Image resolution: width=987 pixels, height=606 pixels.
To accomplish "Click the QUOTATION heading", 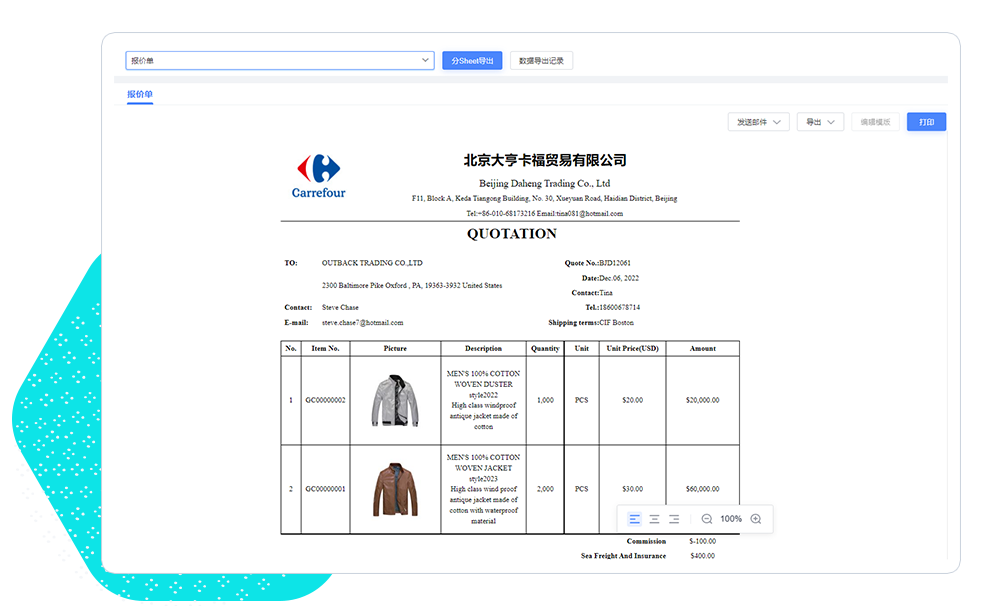I will coord(512,234).
